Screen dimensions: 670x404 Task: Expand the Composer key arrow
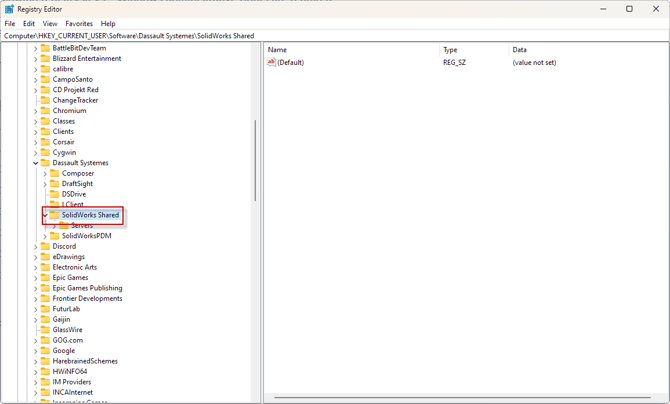[x=45, y=173]
